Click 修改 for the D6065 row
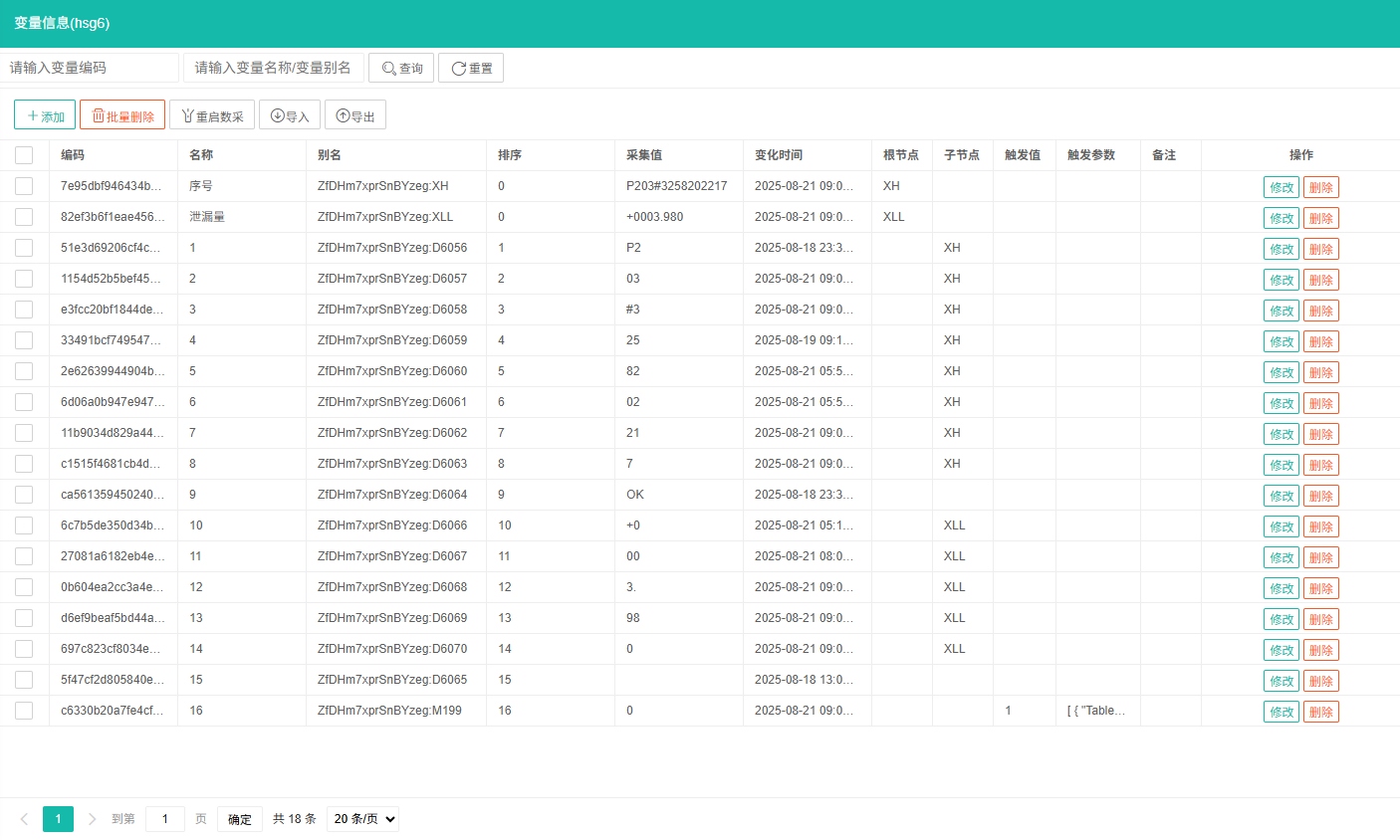Screen dimensions: 1400x840 click(x=1282, y=681)
